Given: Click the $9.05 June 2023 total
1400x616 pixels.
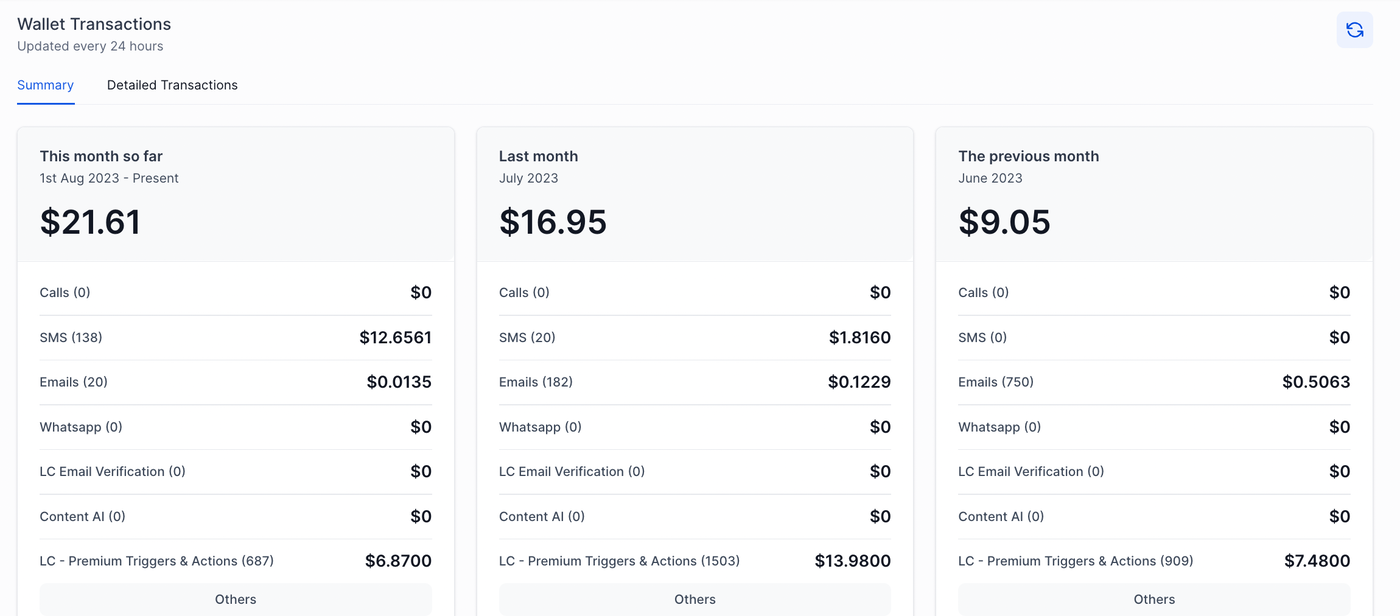Looking at the screenshot, I should 1004,222.
